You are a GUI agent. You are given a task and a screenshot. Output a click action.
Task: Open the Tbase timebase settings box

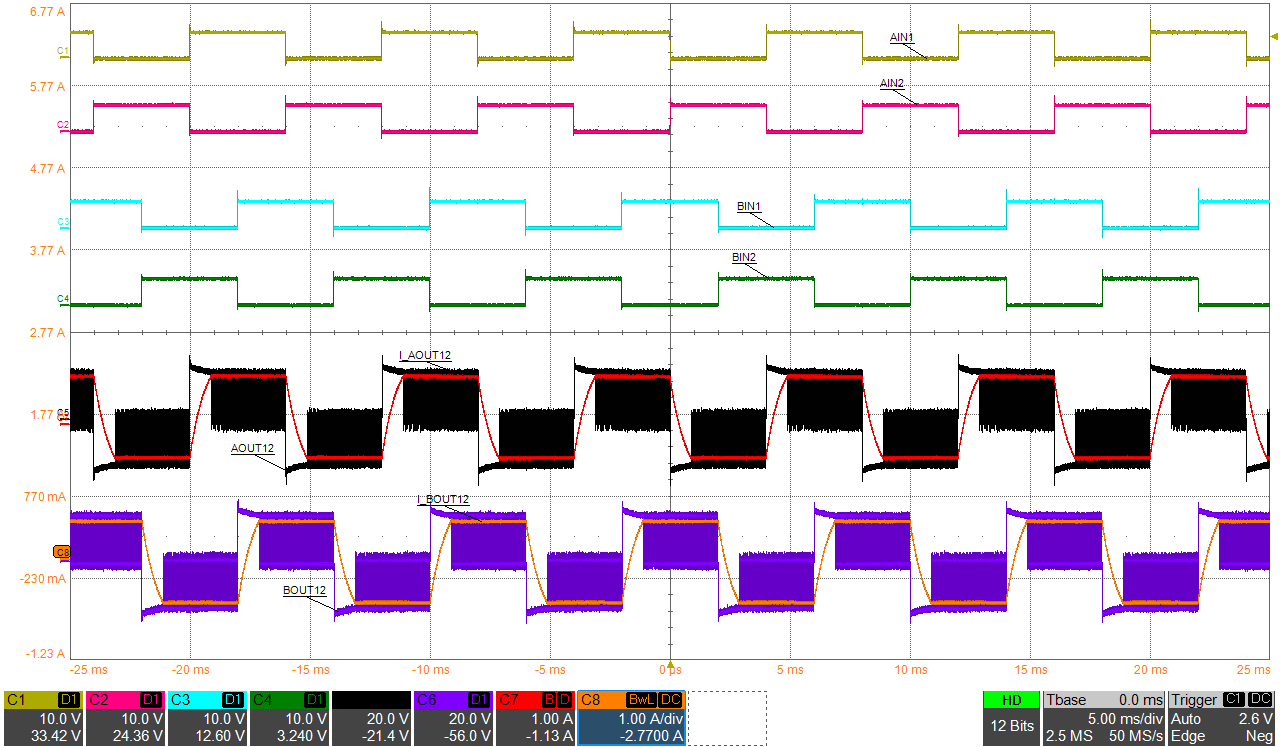(x=1105, y=718)
